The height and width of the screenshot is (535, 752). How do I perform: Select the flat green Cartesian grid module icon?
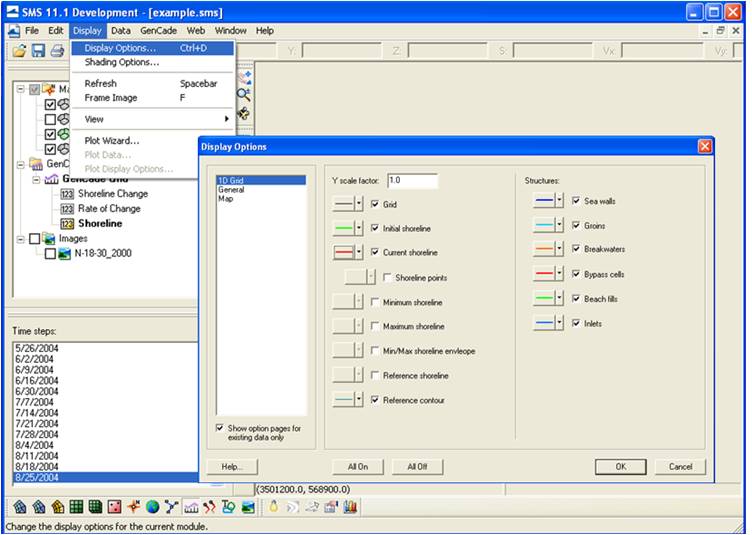(76, 507)
